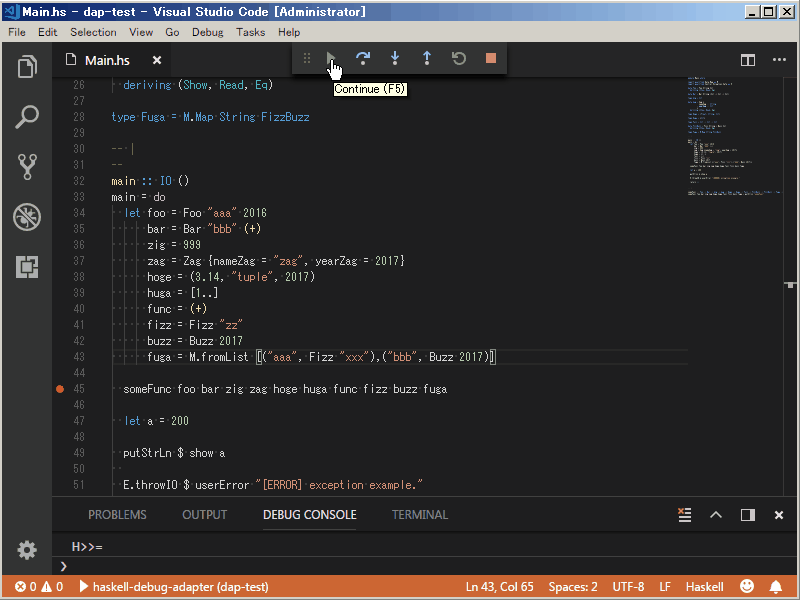Image resolution: width=800 pixels, height=600 pixels.
Task: Stop the debug session
Action: click(491, 58)
